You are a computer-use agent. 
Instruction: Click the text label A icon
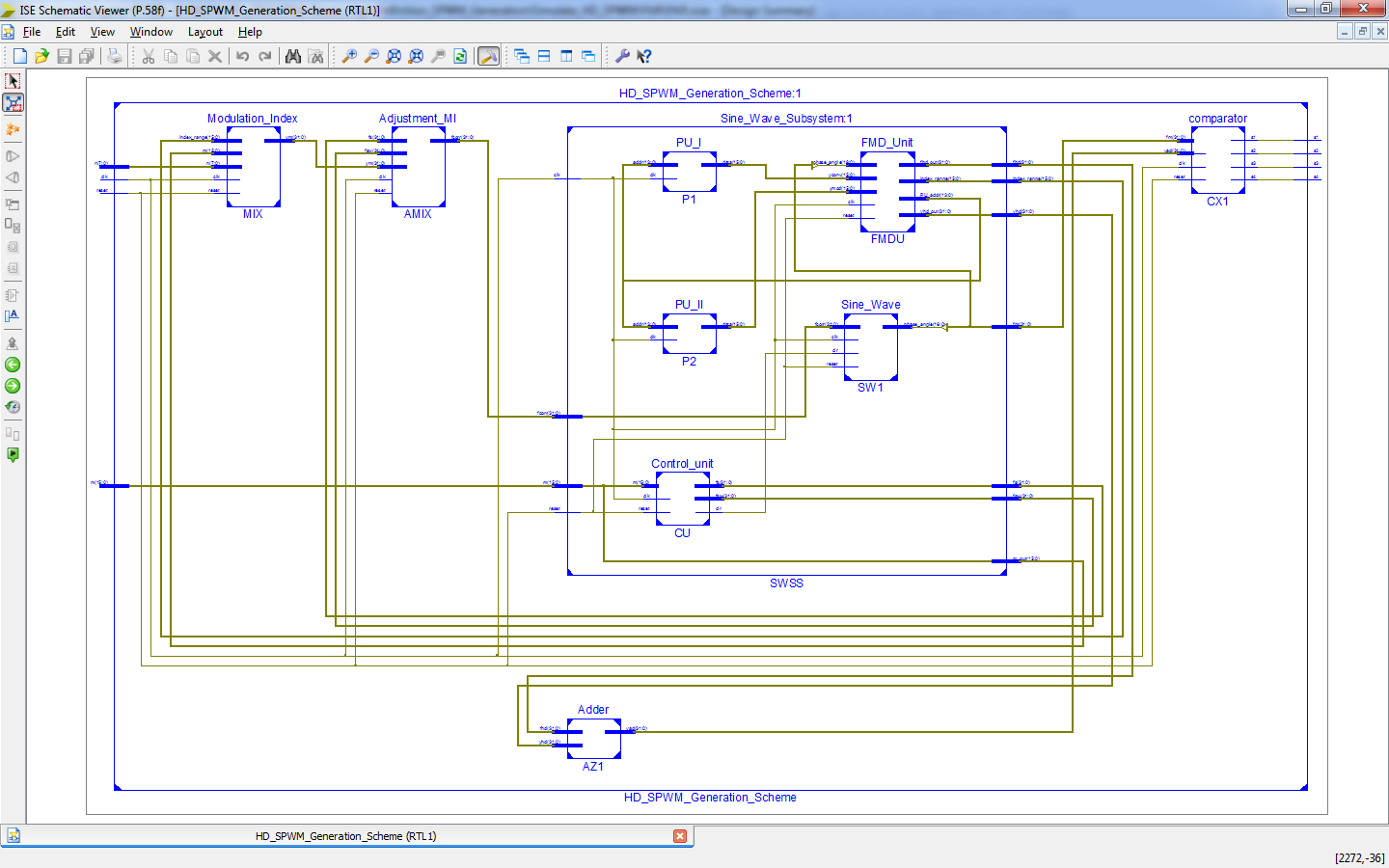click(x=13, y=315)
